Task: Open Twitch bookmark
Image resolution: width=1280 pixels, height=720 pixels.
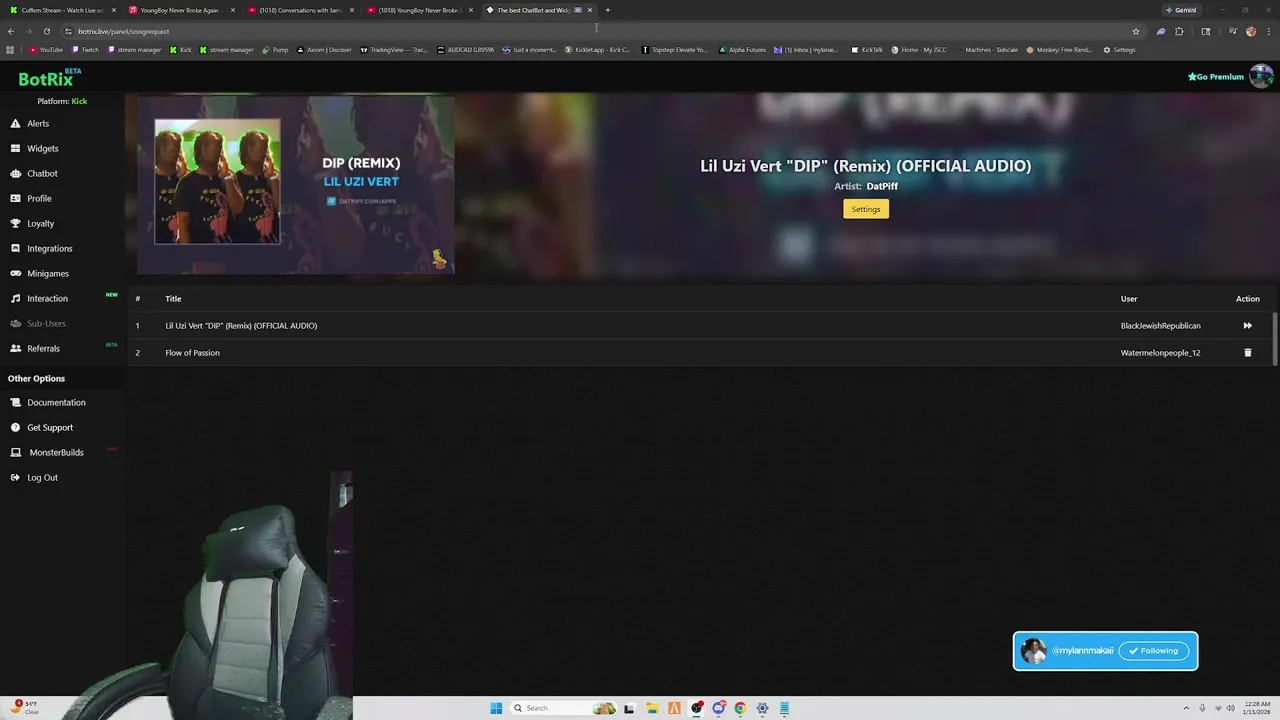Action: pyautogui.click(x=85, y=49)
